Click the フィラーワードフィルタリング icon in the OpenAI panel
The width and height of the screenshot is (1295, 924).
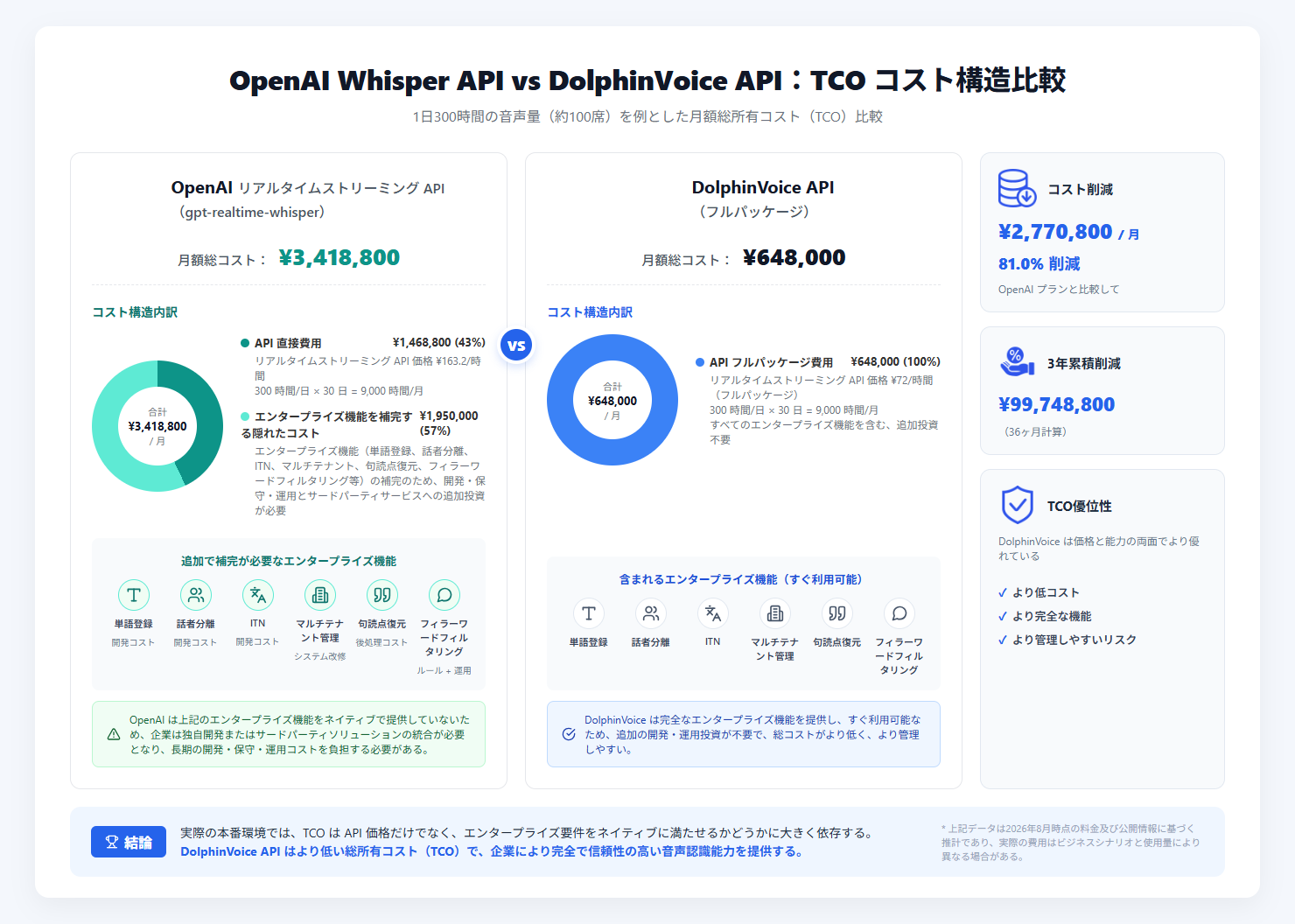point(444,595)
